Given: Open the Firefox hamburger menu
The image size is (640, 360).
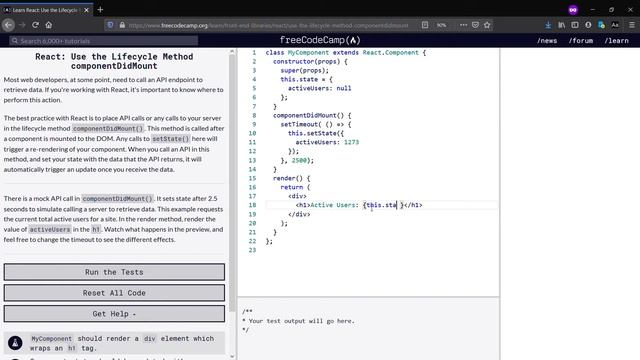Looking at the screenshot, I should click(631, 25).
